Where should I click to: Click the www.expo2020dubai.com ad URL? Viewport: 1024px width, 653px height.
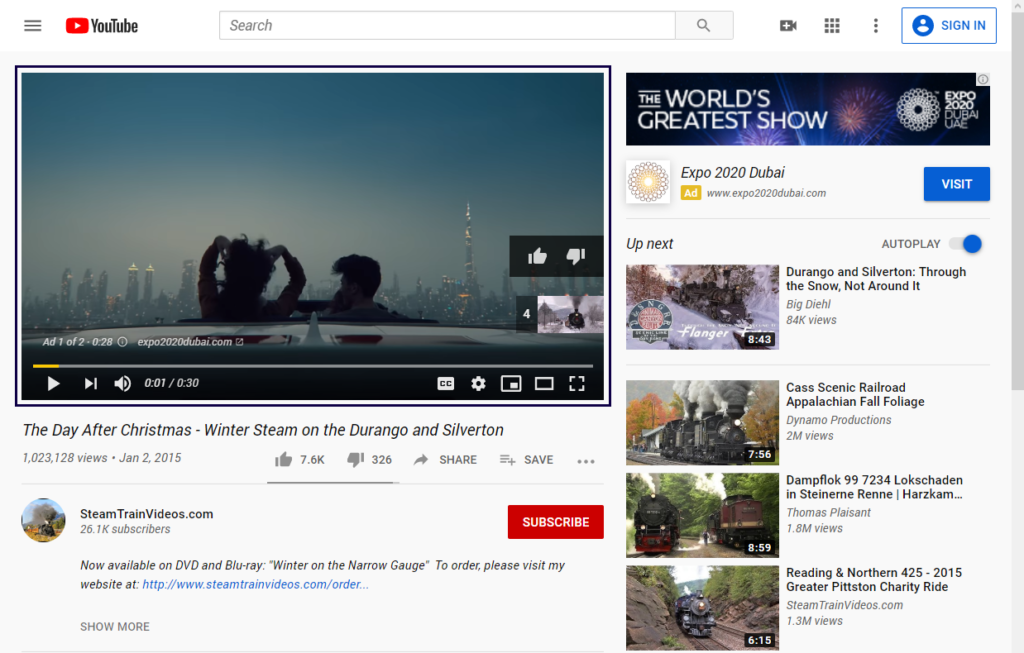coord(766,193)
